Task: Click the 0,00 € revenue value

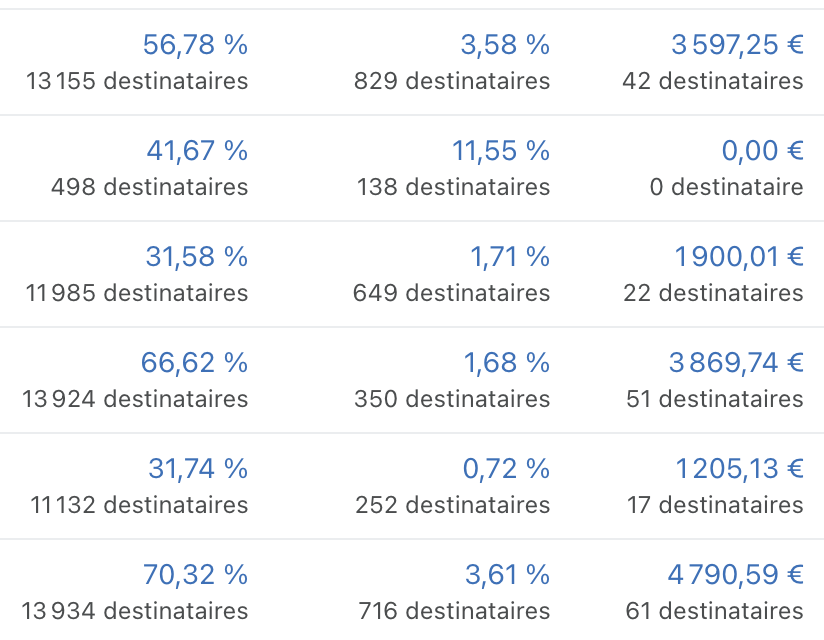Action: 762,151
